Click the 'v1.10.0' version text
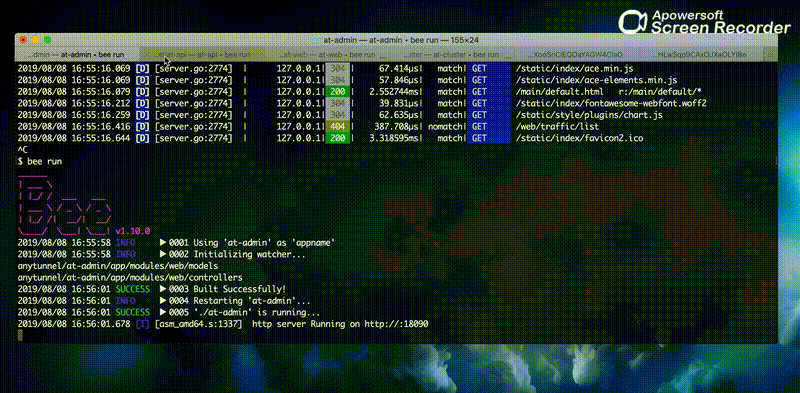Viewport: 800px width, 393px height. pos(133,231)
